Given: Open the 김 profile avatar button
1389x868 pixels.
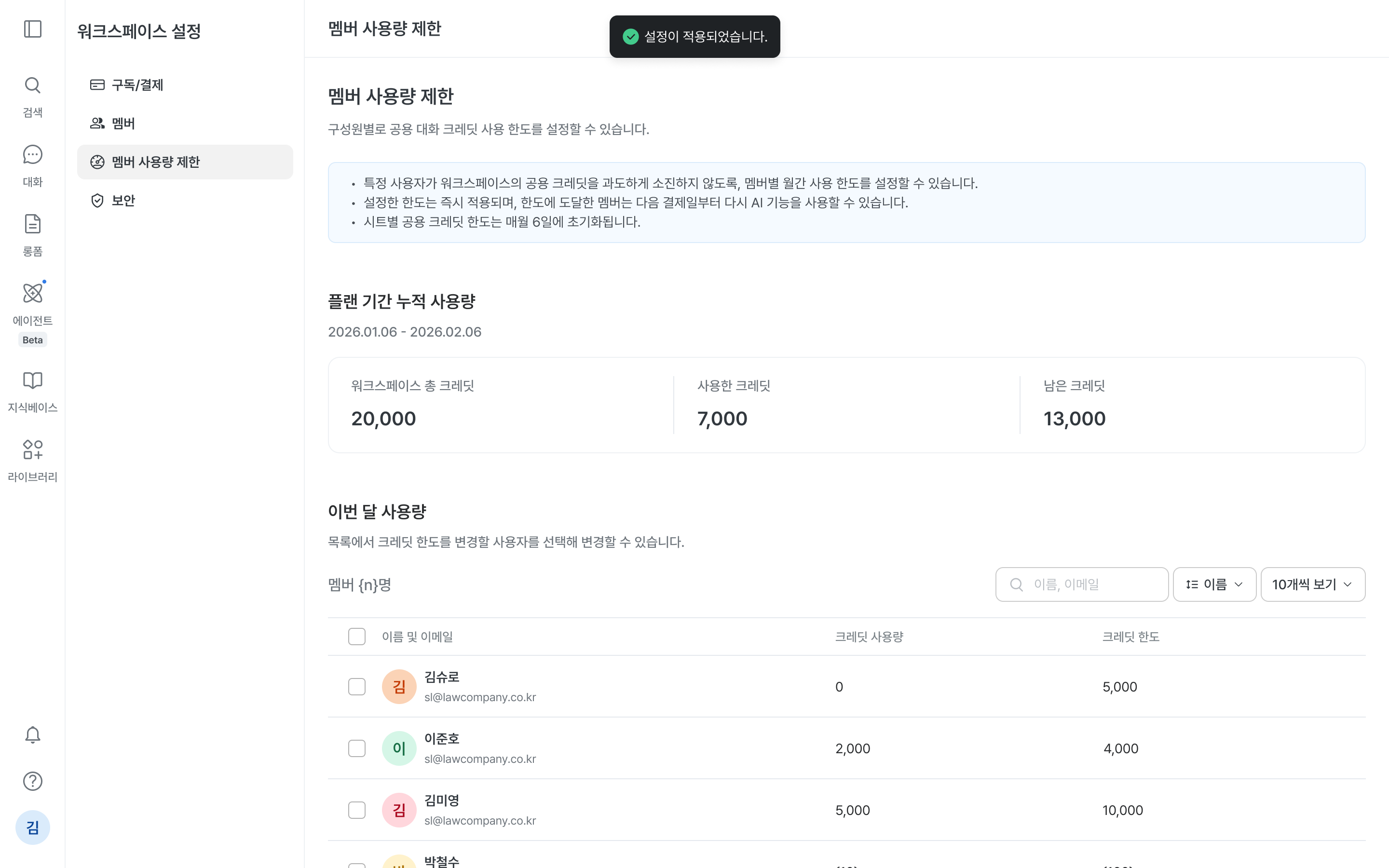Looking at the screenshot, I should click(x=33, y=827).
